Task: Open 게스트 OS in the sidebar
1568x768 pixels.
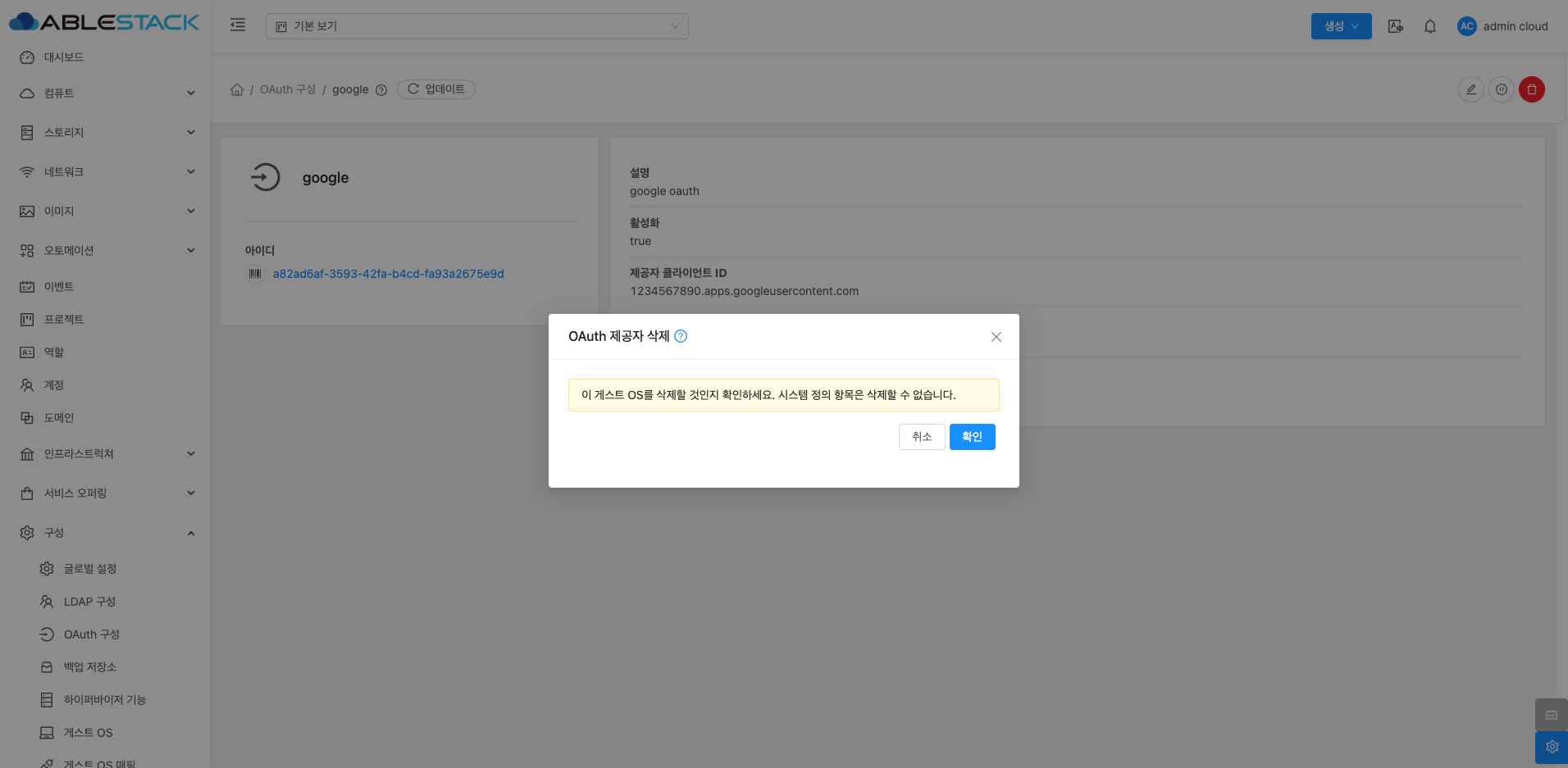Action: point(105,733)
